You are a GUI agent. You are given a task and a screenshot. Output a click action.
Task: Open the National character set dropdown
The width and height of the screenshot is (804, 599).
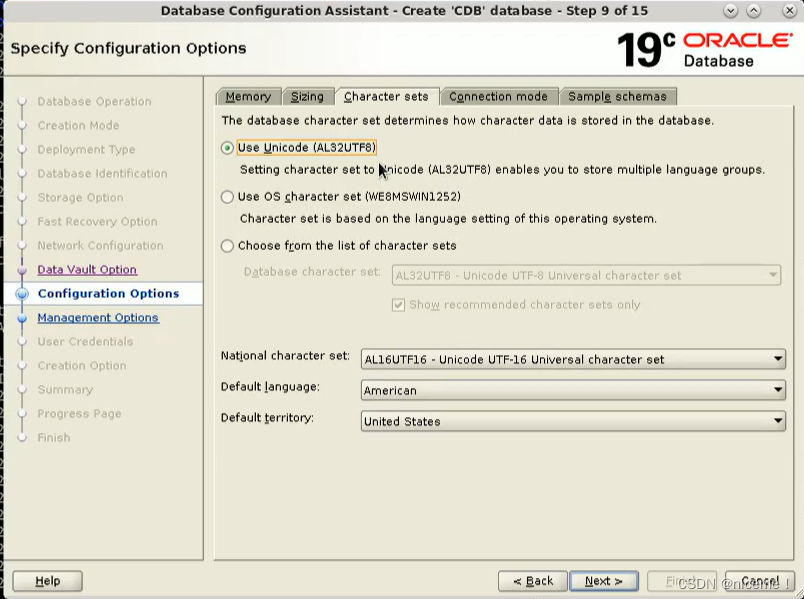(x=777, y=359)
